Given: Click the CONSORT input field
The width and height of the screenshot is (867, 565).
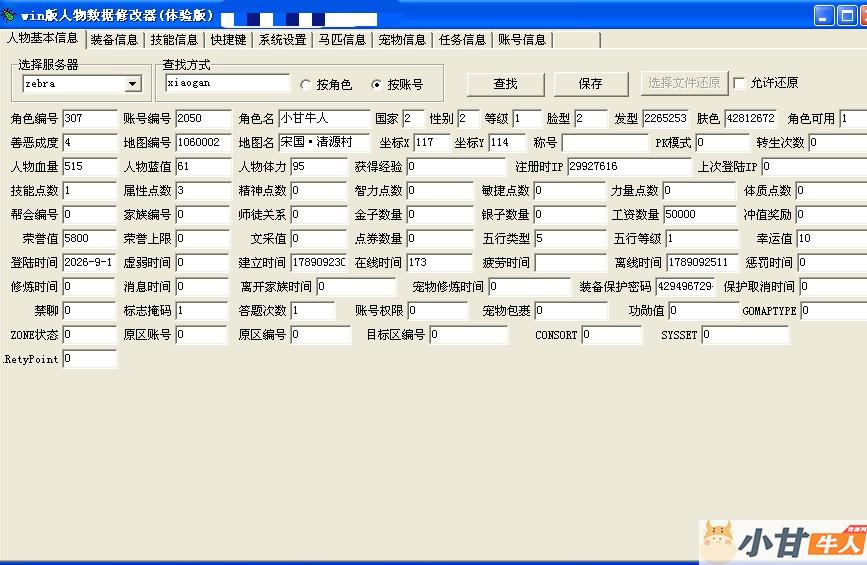Looking at the screenshot, I should tap(612, 335).
